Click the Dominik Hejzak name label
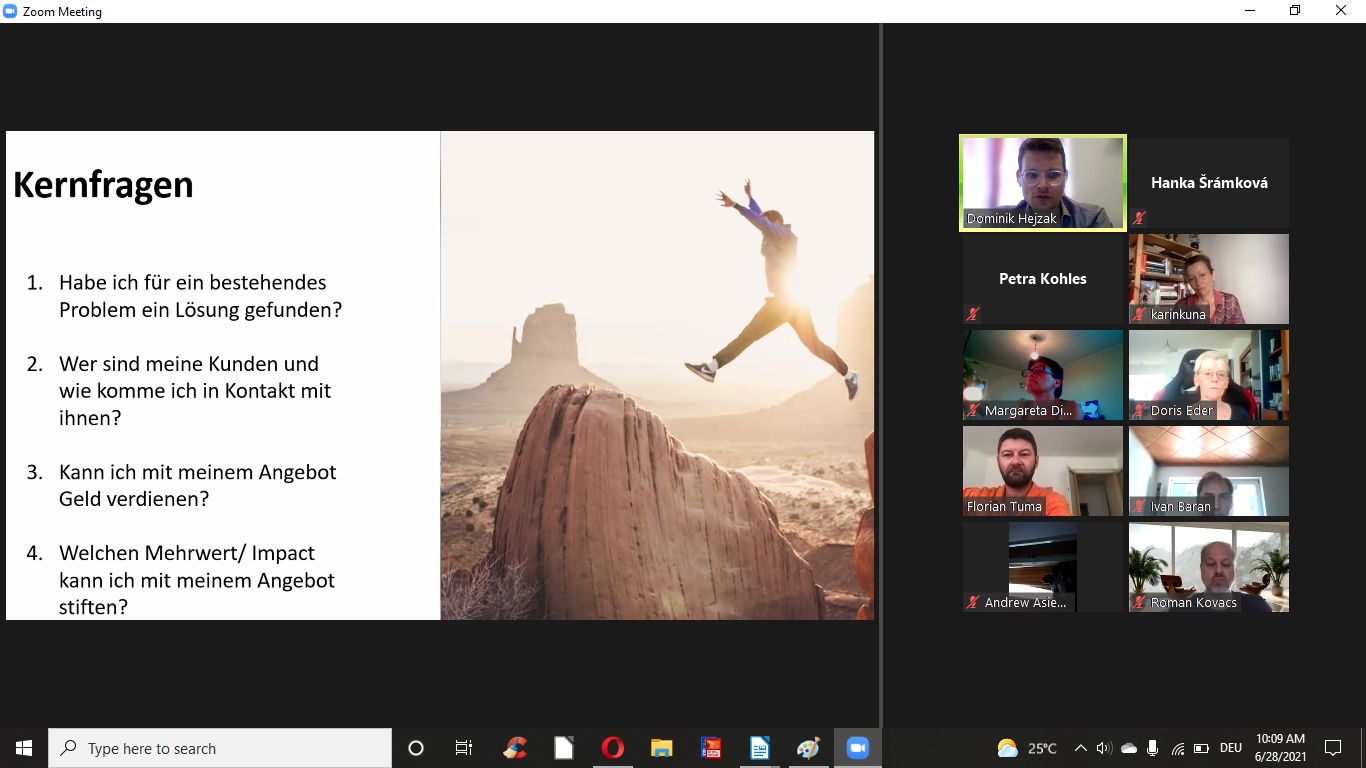The image size is (1366, 768). click(1012, 218)
